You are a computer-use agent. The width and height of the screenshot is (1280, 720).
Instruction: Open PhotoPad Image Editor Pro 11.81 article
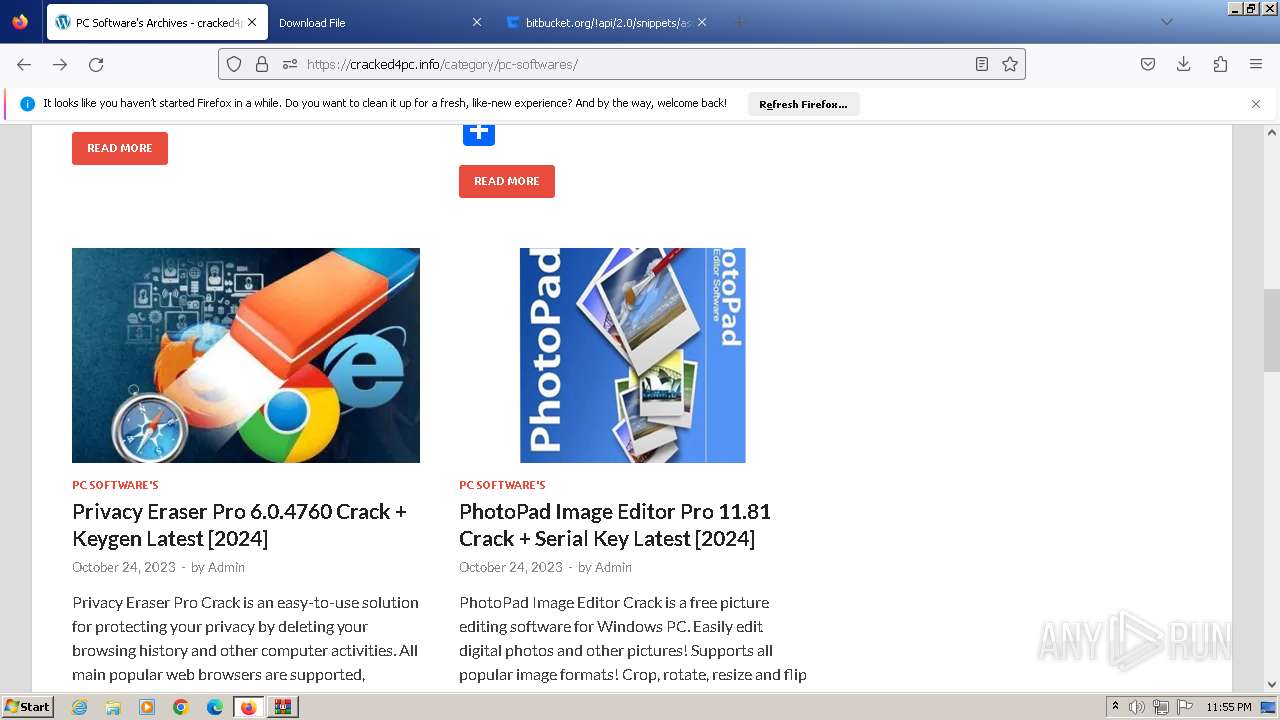[615, 525]
